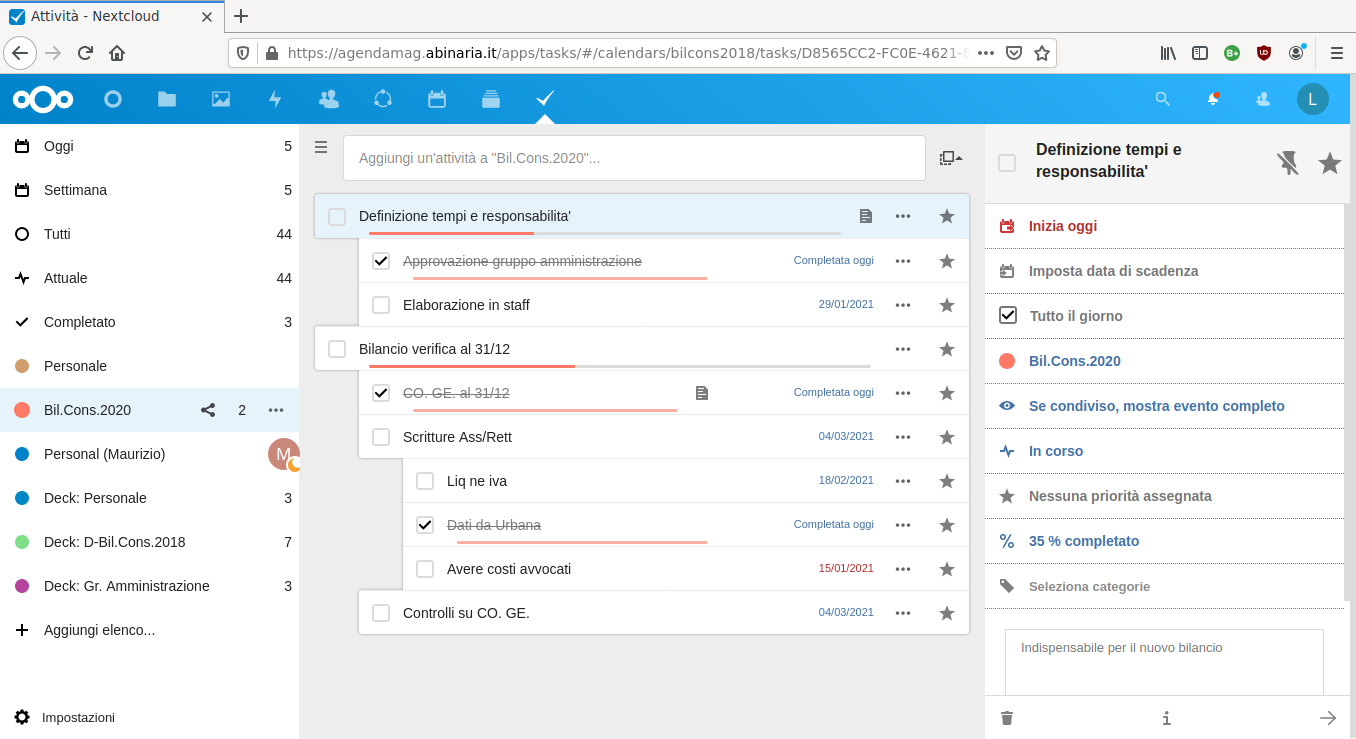The height and width of the screenshot is (739, 1356).
Task: Click the M avatar on Personal (Maurizio)
Action: point(284,454)
